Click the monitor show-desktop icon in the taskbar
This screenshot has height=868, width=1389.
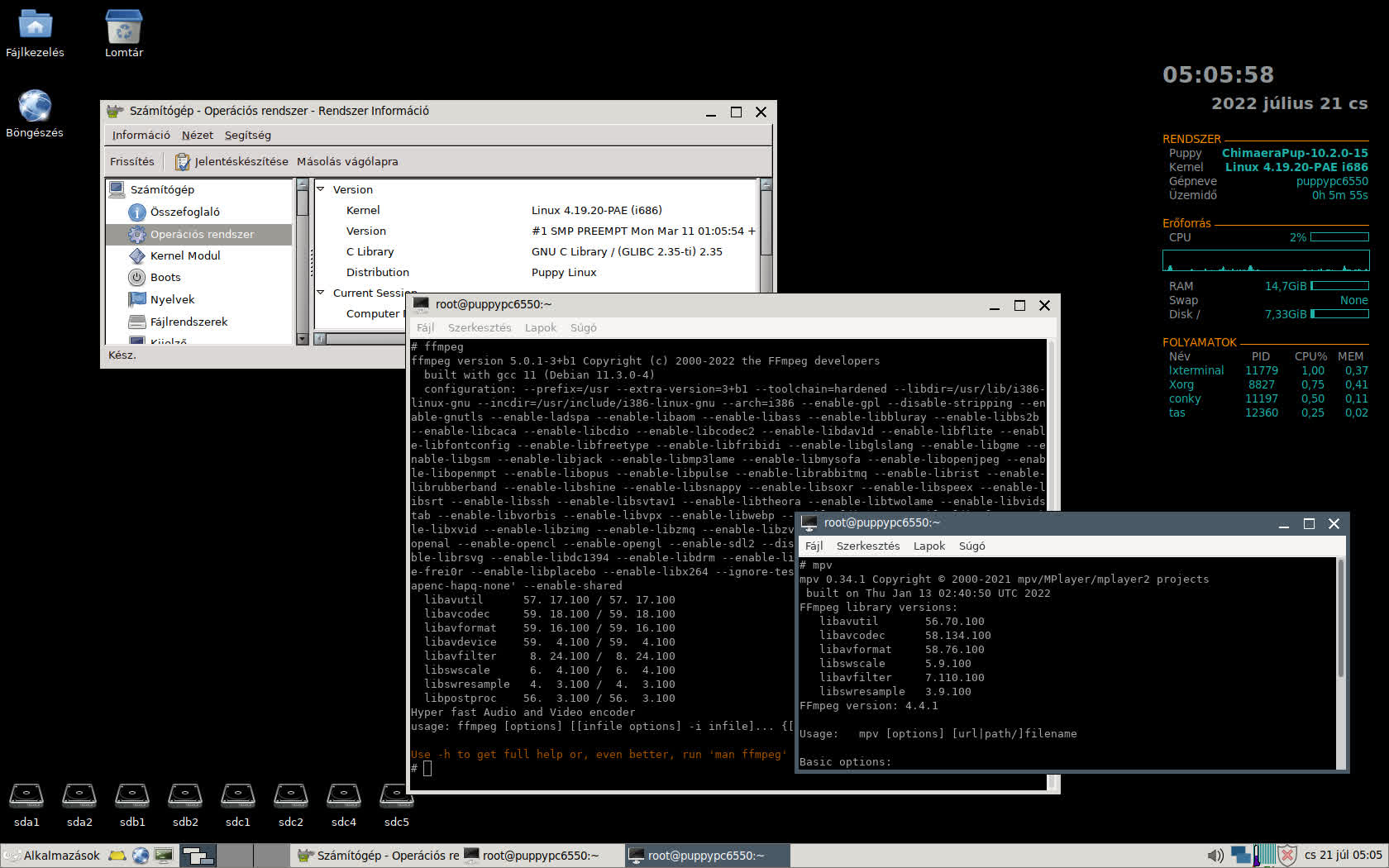[x=164, y=856]
